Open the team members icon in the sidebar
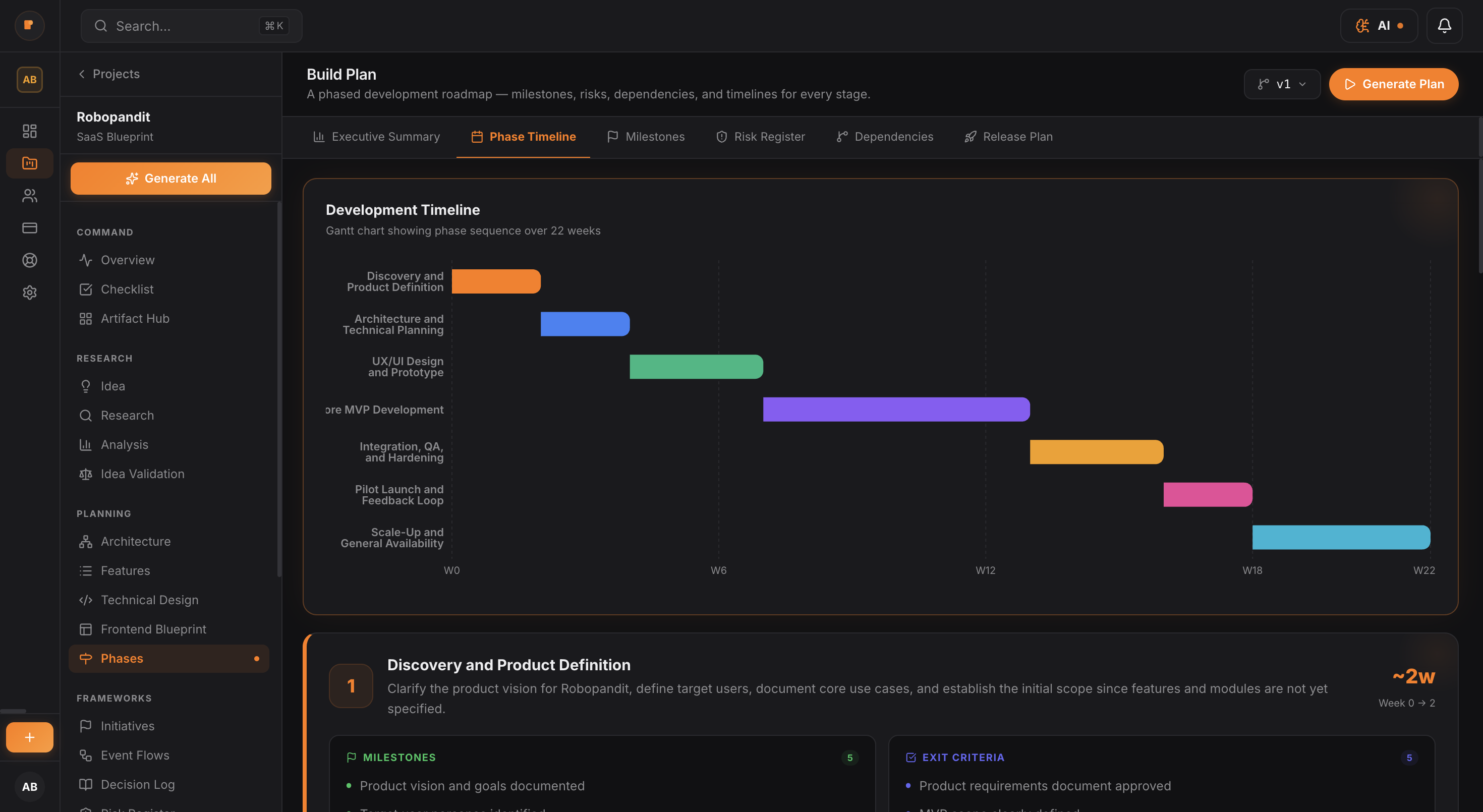Screen dimensions: 1483x812 [29, 196]
